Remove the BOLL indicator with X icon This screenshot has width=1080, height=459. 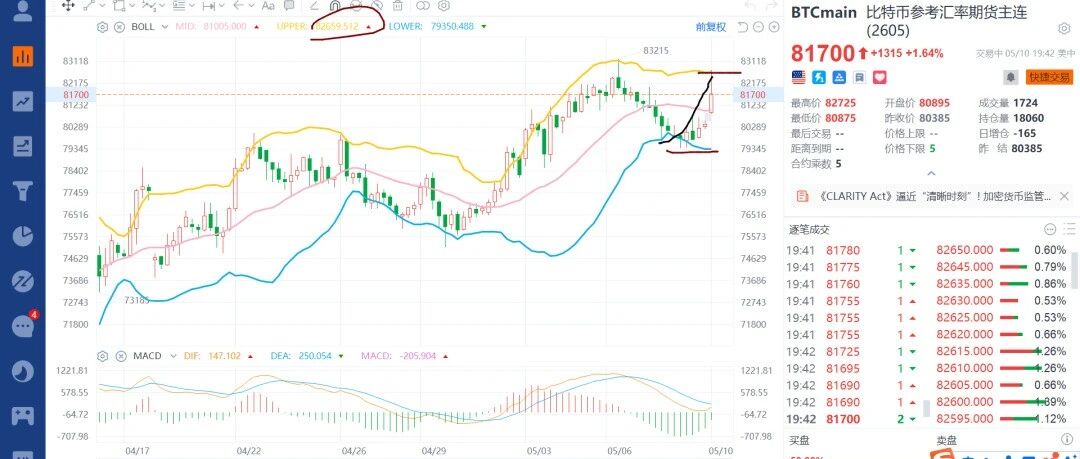click(119, 28)
